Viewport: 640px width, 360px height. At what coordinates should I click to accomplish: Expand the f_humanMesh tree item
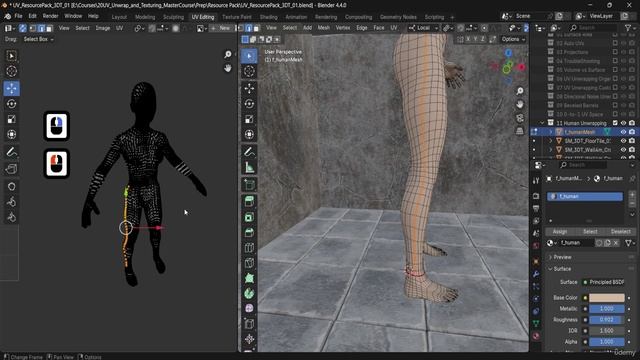click(x=551, y=132)
